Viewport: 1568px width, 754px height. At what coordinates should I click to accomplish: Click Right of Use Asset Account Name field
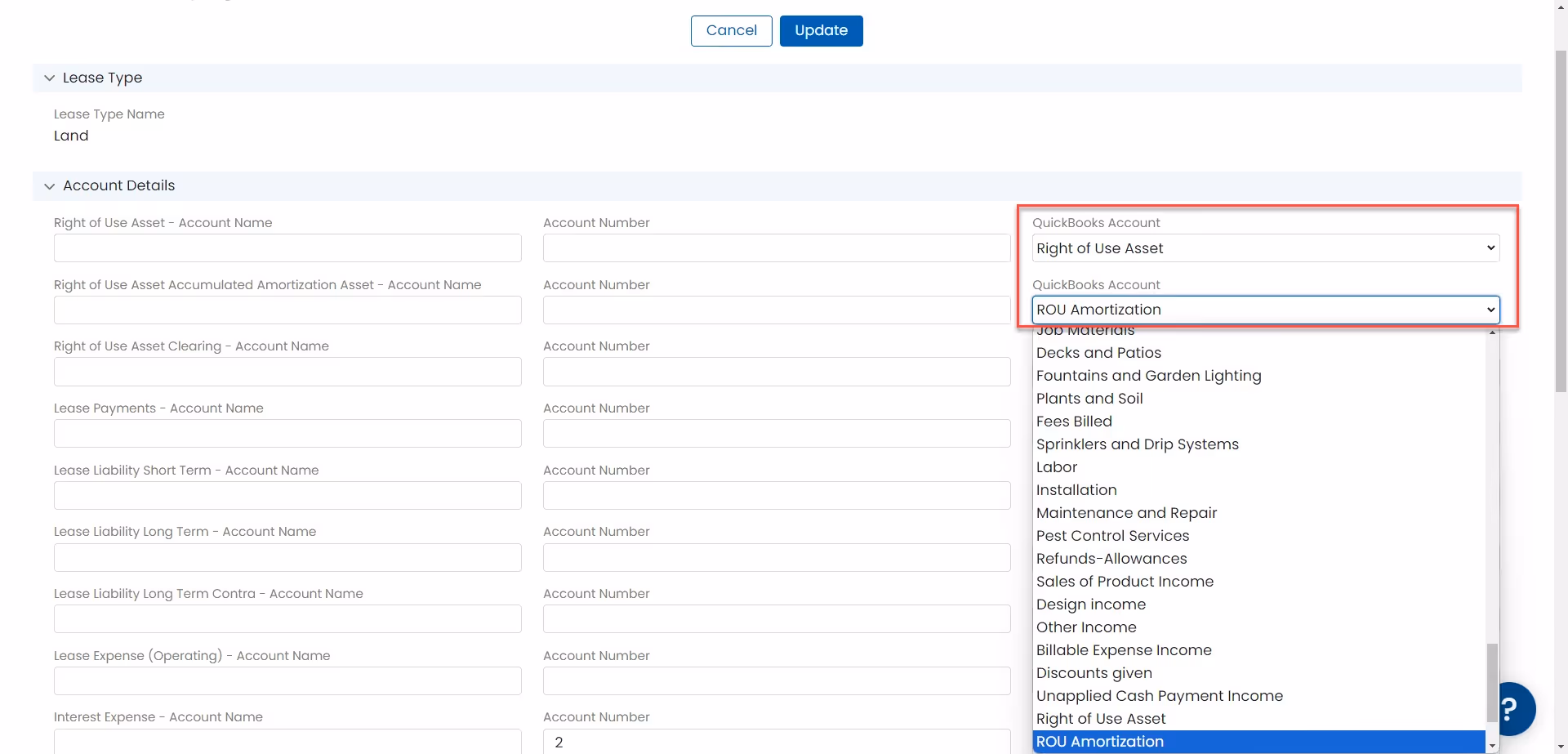click(287, 248)
